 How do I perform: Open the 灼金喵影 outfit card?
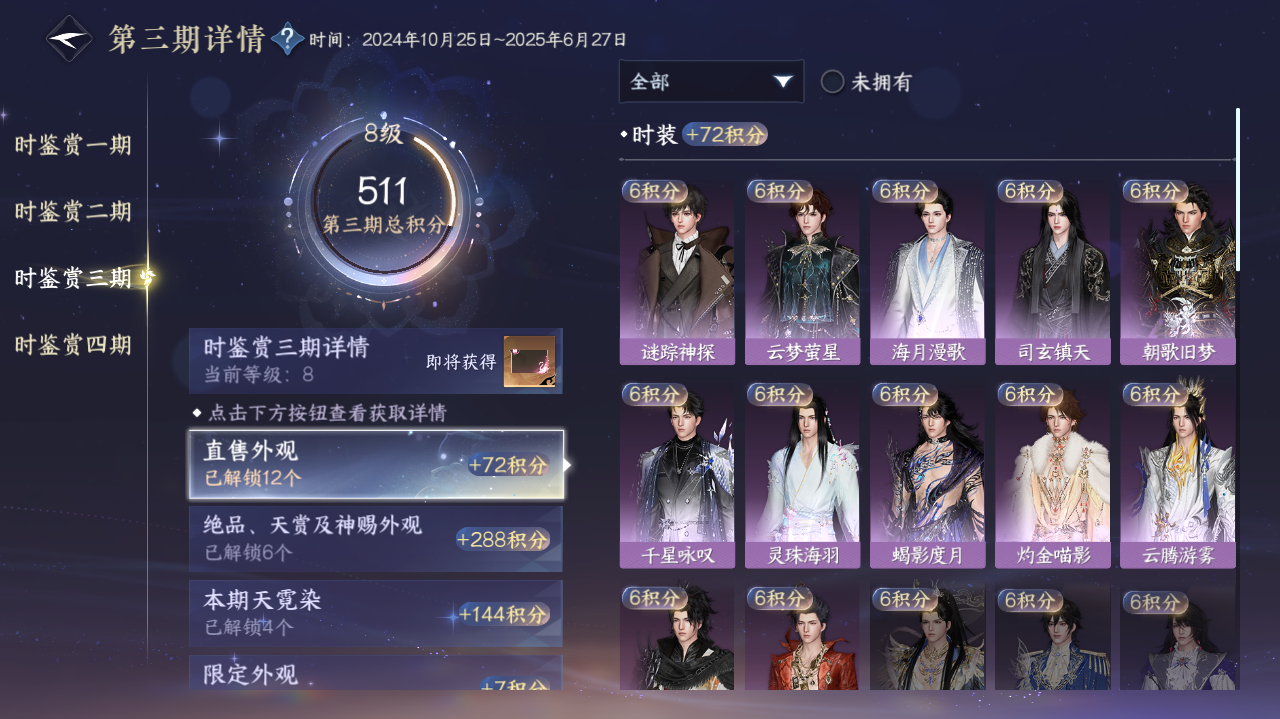click(1052, 475)
